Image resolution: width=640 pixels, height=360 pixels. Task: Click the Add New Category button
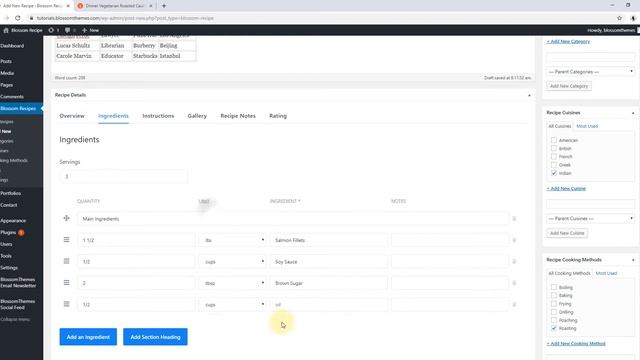click(569, 86)
